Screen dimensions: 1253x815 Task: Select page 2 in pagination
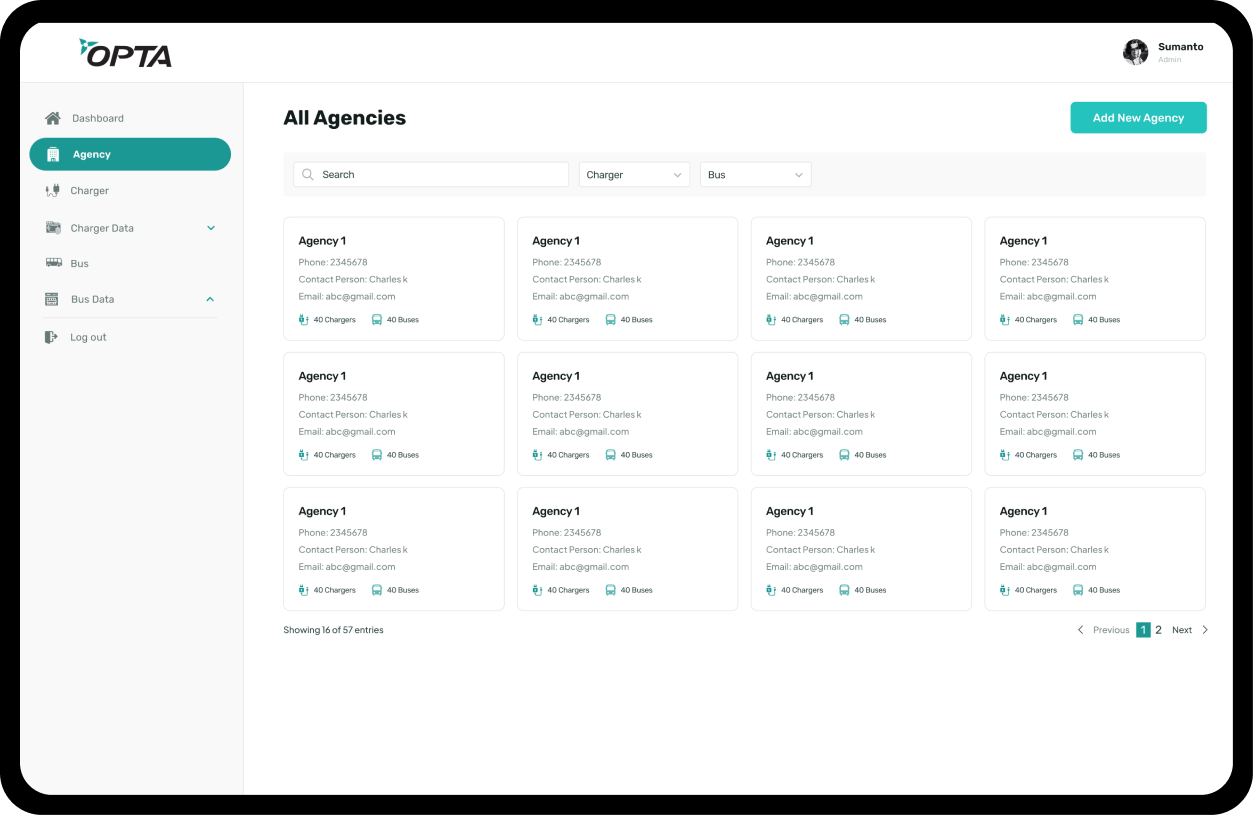pyautogui.click(x=1159, y=630)
